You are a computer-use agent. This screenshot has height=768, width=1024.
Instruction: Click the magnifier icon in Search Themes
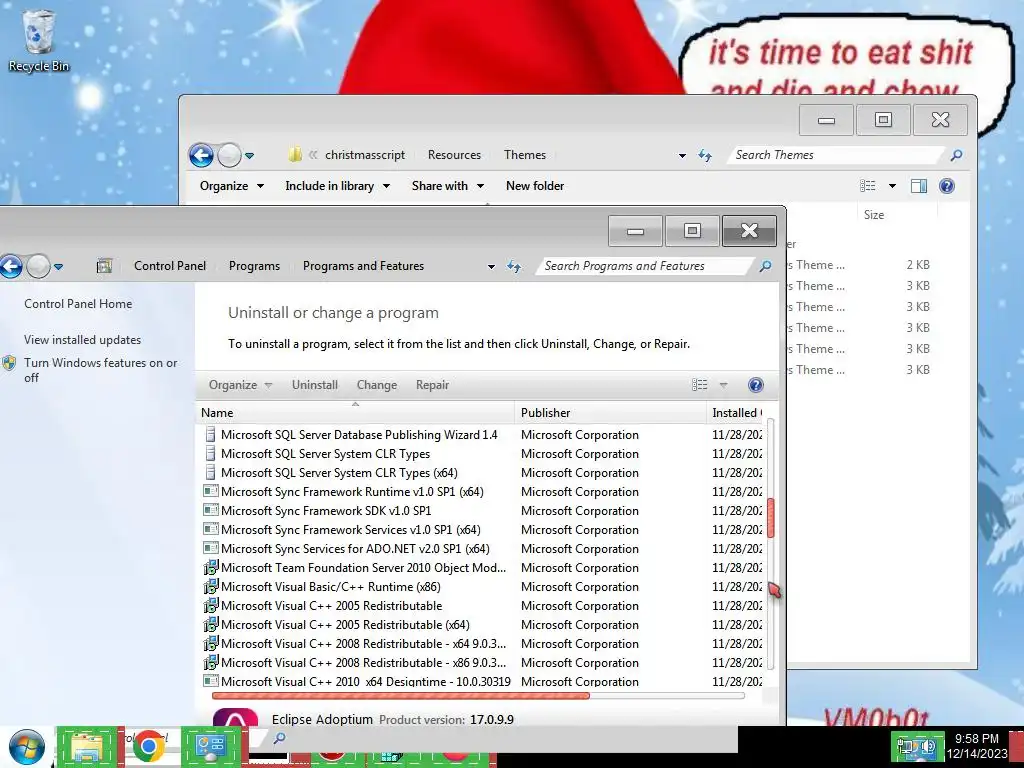tap(956, 155)
